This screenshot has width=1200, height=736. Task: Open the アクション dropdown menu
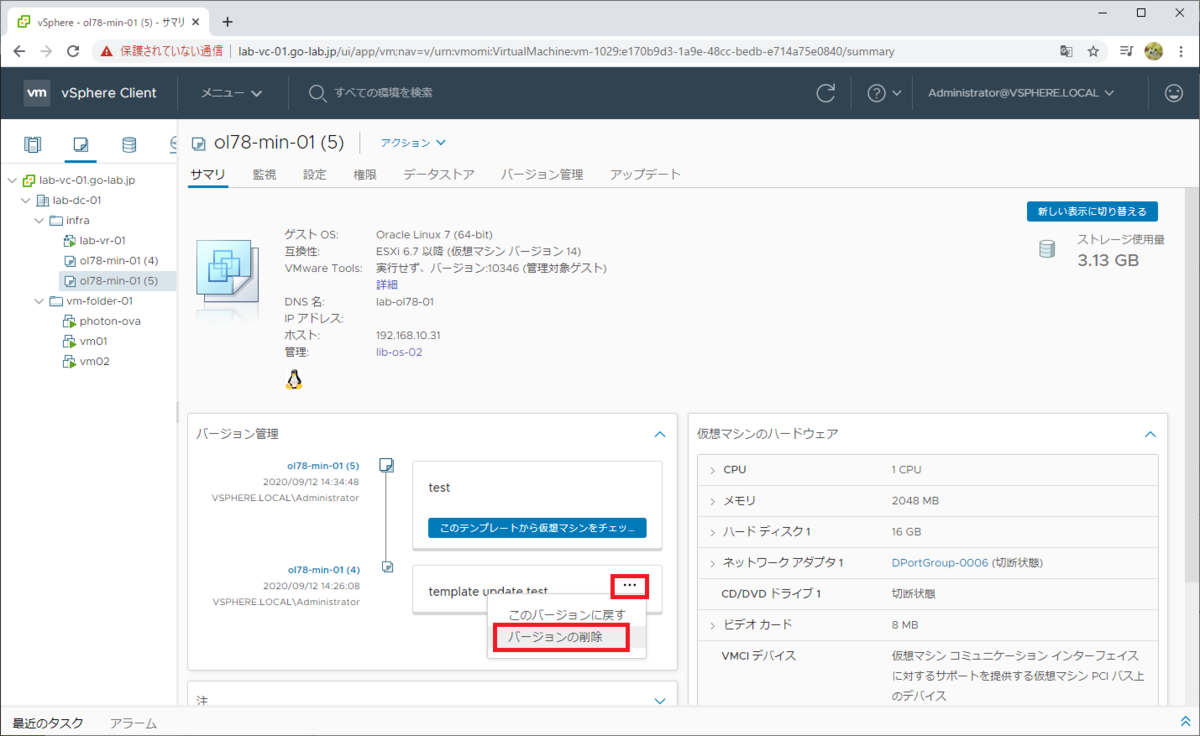413,143
